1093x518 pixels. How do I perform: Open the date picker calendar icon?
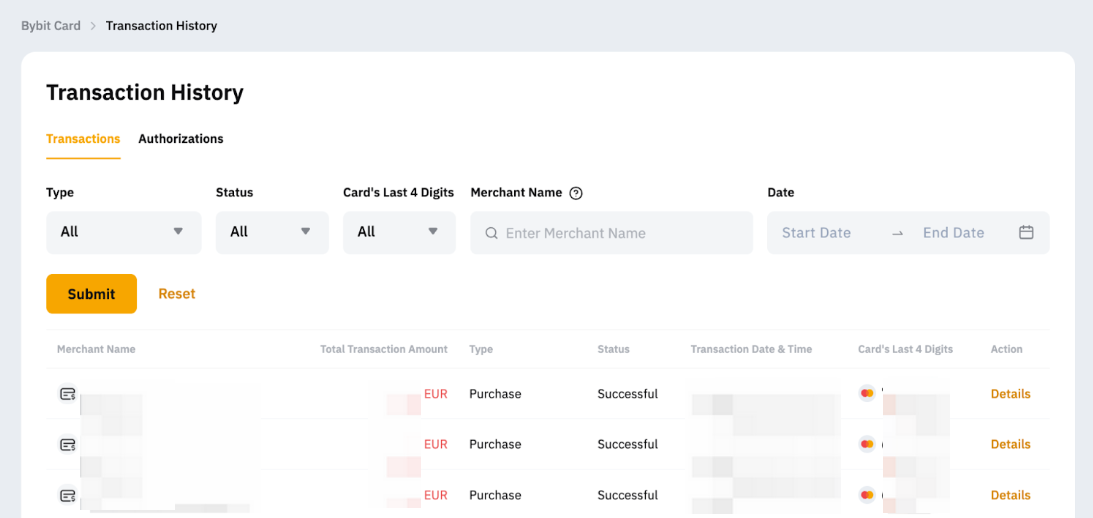tap(1026, 232)
